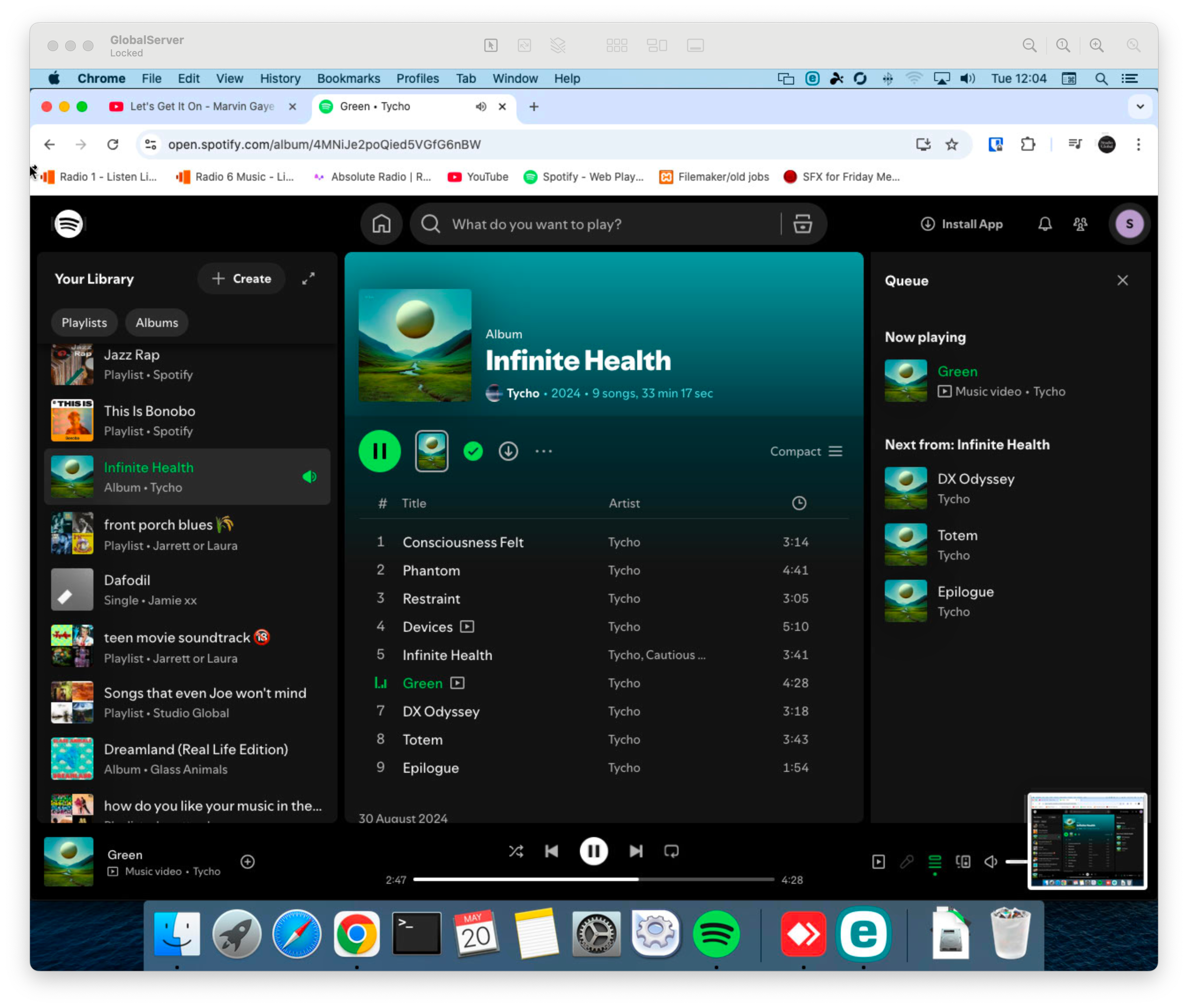The width and height of the screenshot is (1188, 1008).
Task: Expand Your Library to full view
Action: (x=308, y=279)
